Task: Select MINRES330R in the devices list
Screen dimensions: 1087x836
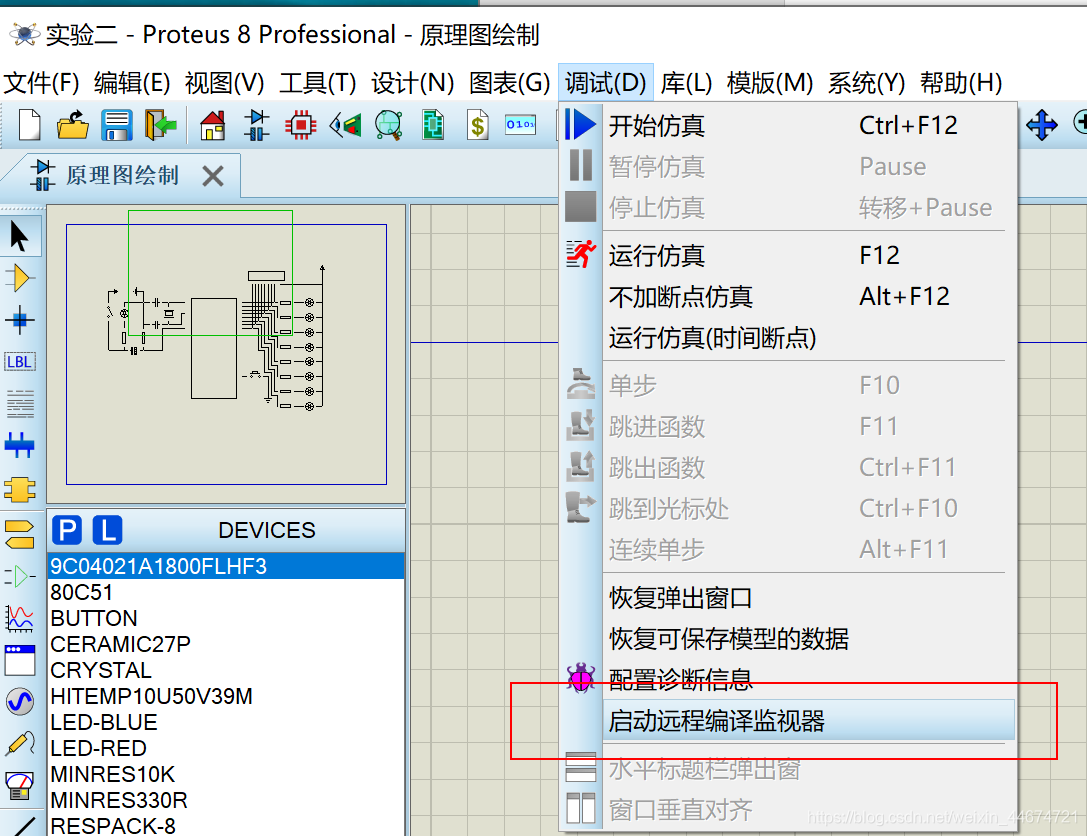Action: point(226,800)
